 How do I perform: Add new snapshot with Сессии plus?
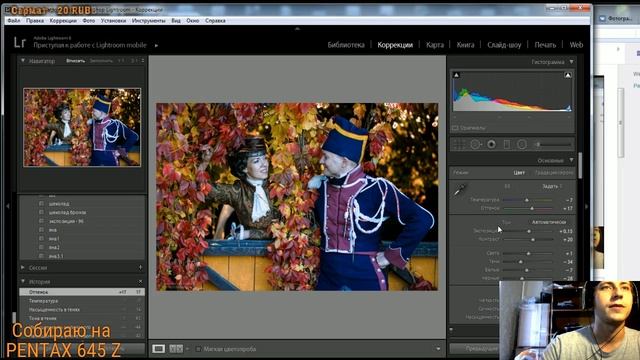click(140, 267)
